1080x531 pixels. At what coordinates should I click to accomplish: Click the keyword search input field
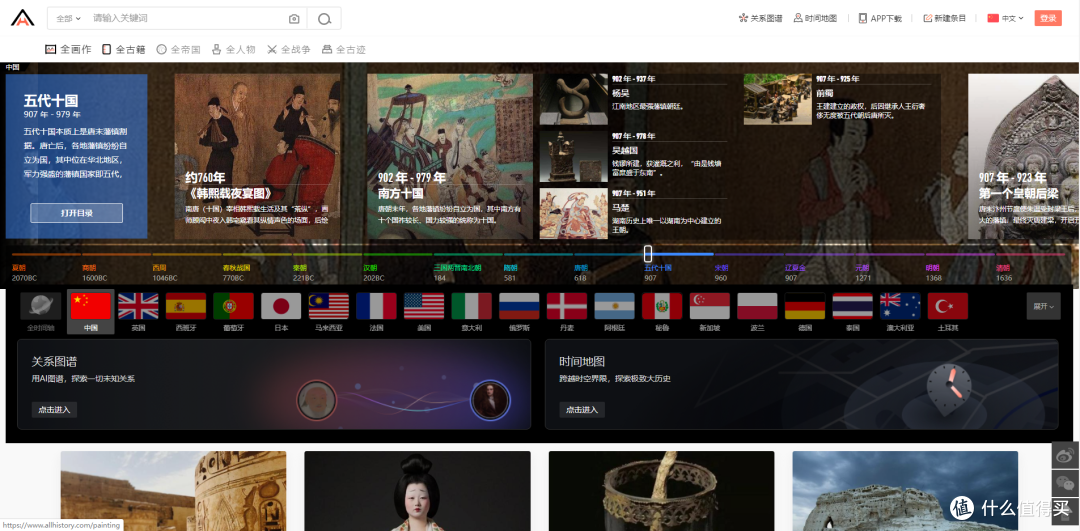click(186, 19)
